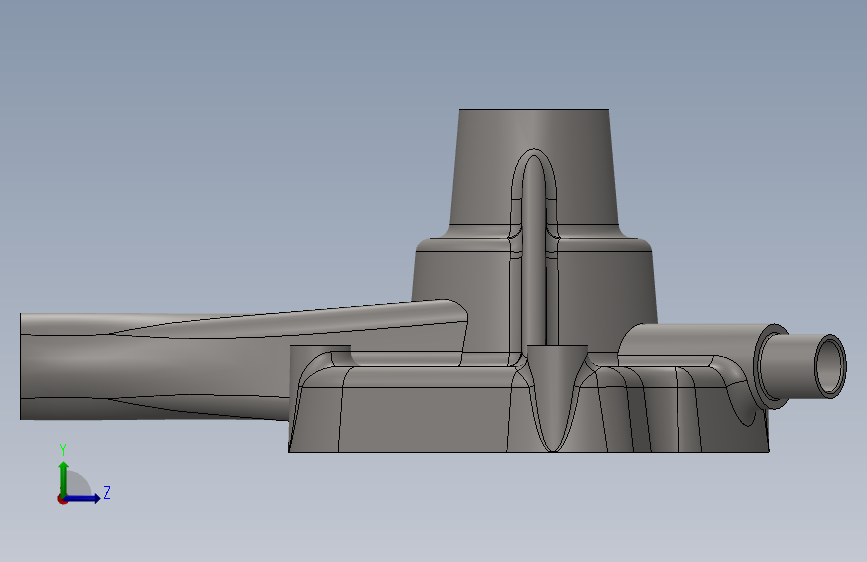
Task: Select the small pipe nozzle opening on right
Action: pyautogui.click(x=831, y=366)
